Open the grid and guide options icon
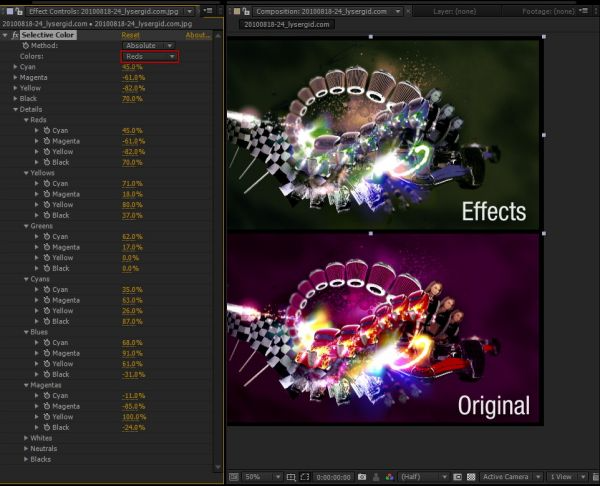 291,477
